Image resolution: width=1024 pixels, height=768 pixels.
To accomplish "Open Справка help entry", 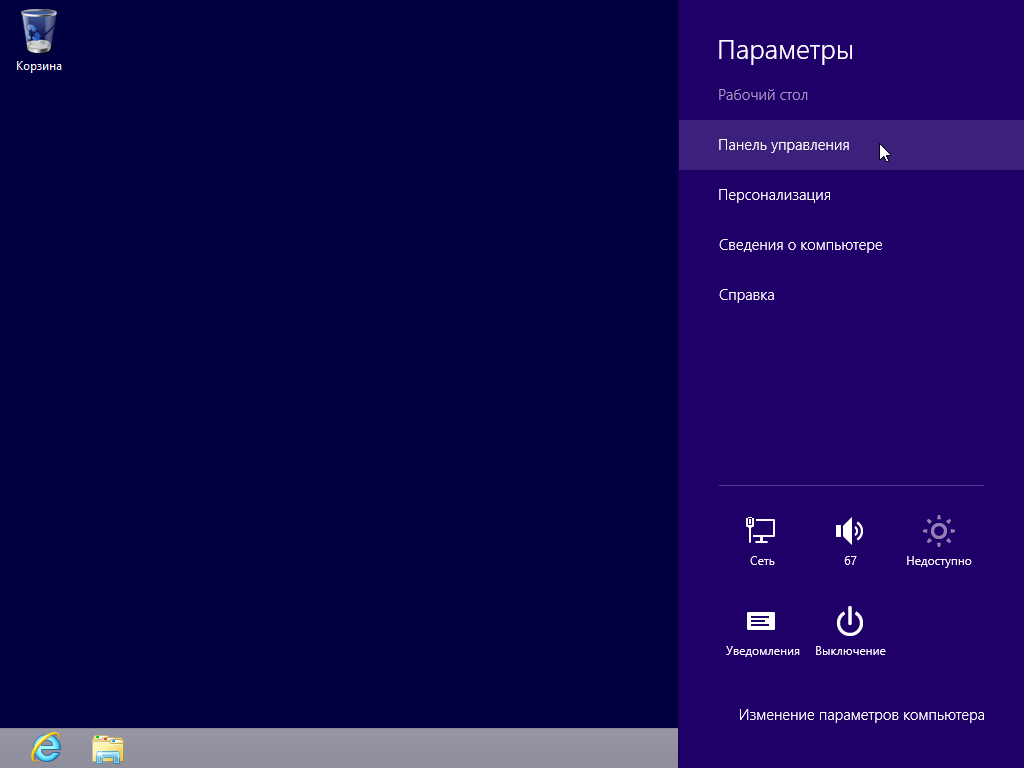I will click(x=745, y=294).
